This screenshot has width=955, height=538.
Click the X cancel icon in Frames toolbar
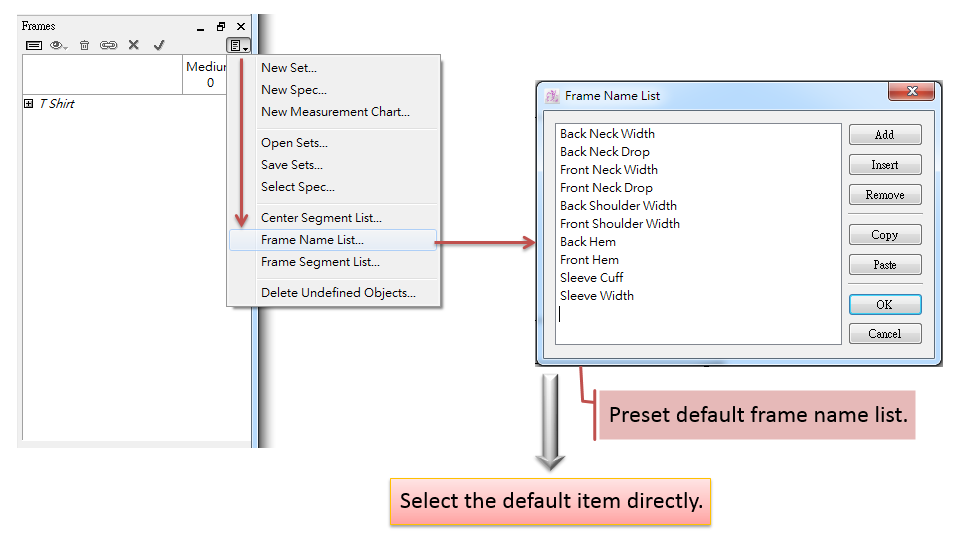coord(133,45)
